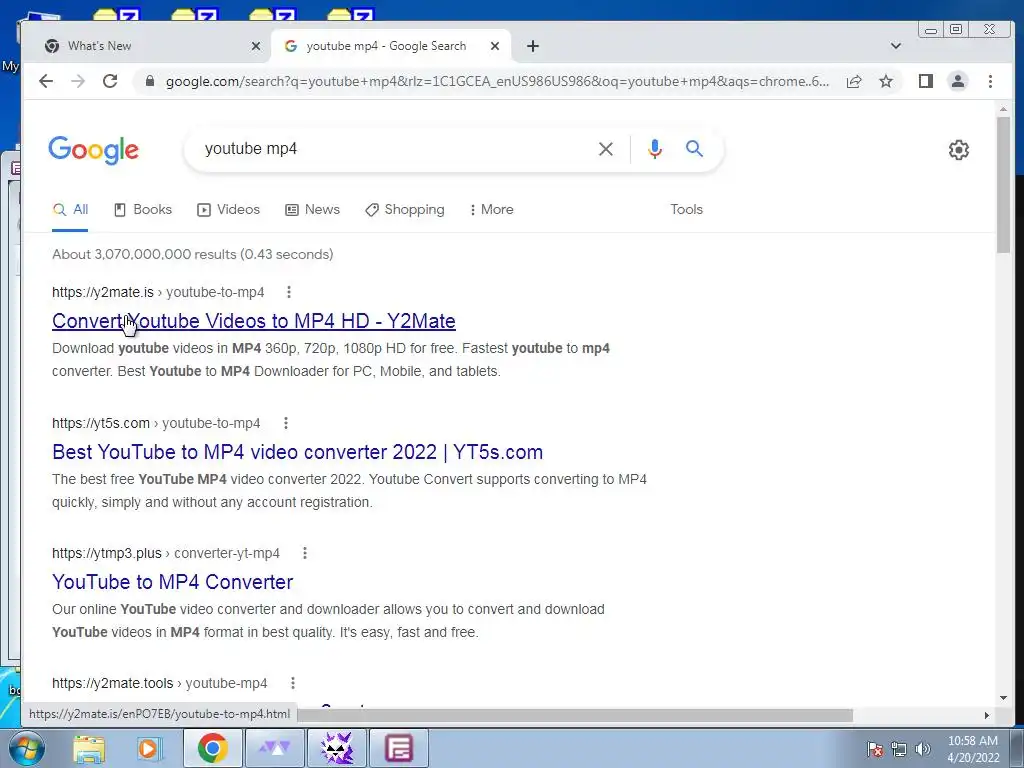Show Videos results
This screenshot has width=1024, height=768.
[229, 210]
